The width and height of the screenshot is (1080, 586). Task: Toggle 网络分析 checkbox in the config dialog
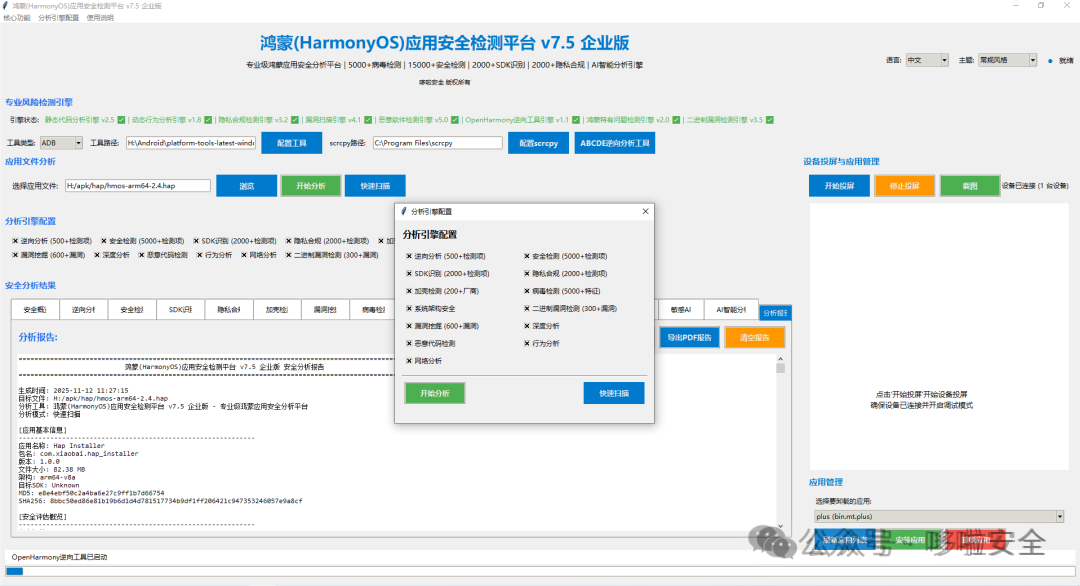pyautogui.click(x=409, y=361)
